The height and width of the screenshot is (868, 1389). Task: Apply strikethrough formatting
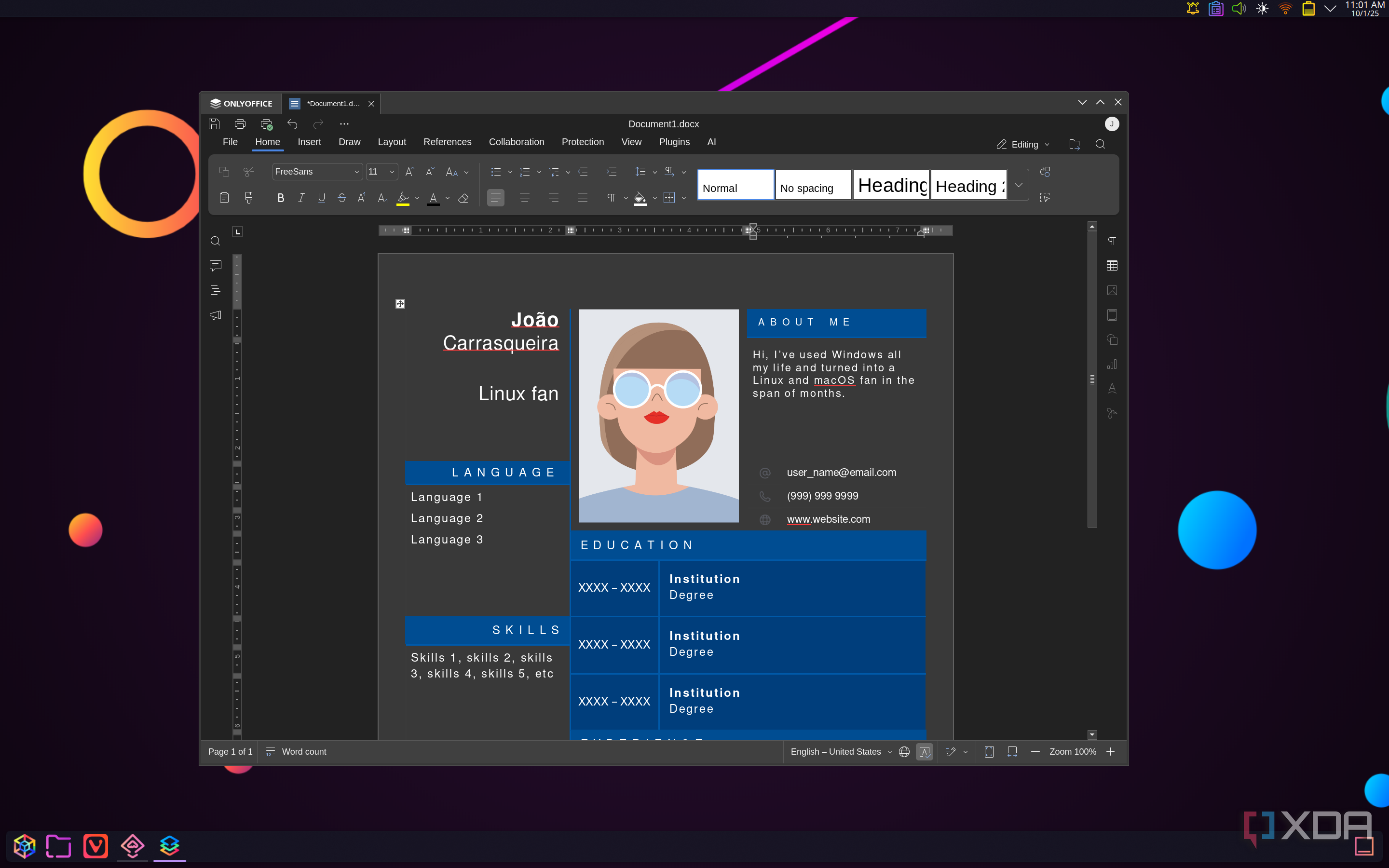pyautogui.click(x=341, y=198)
